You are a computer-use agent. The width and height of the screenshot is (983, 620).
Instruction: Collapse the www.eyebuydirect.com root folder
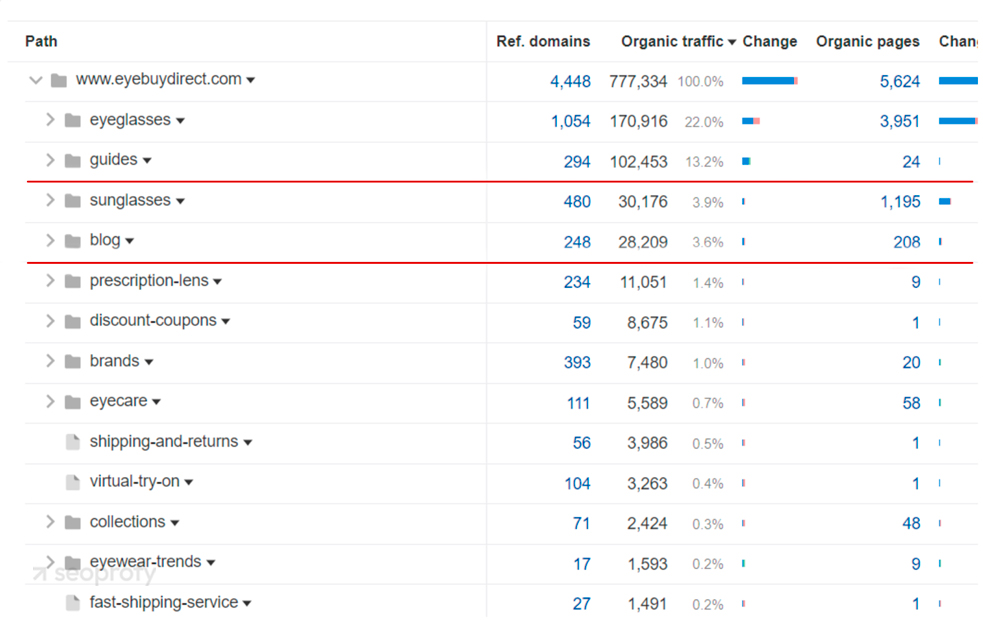pos(36,80)
